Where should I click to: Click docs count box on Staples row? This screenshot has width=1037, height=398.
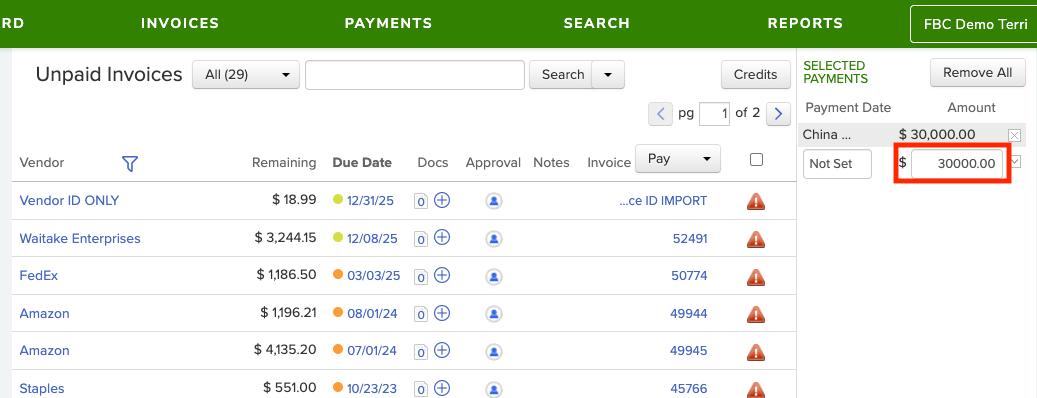click(x=421, y=389)
